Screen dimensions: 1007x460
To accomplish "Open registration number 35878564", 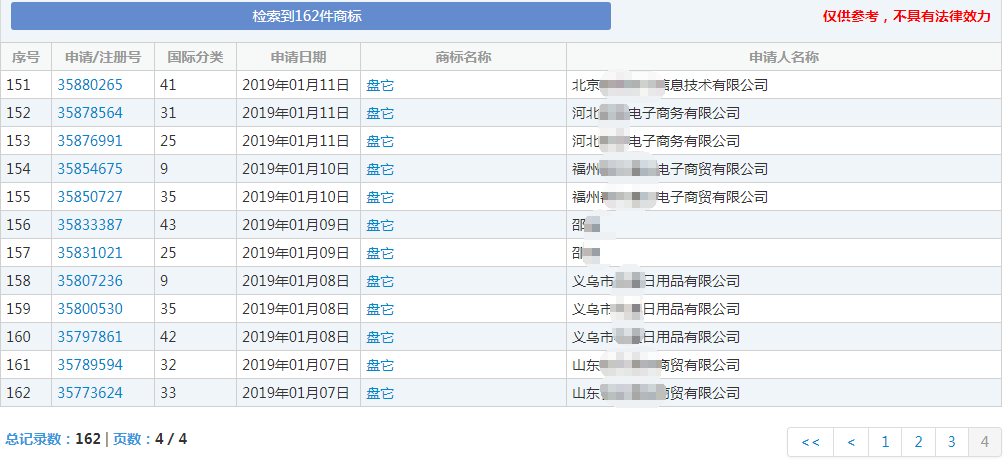I will [90, 113].
